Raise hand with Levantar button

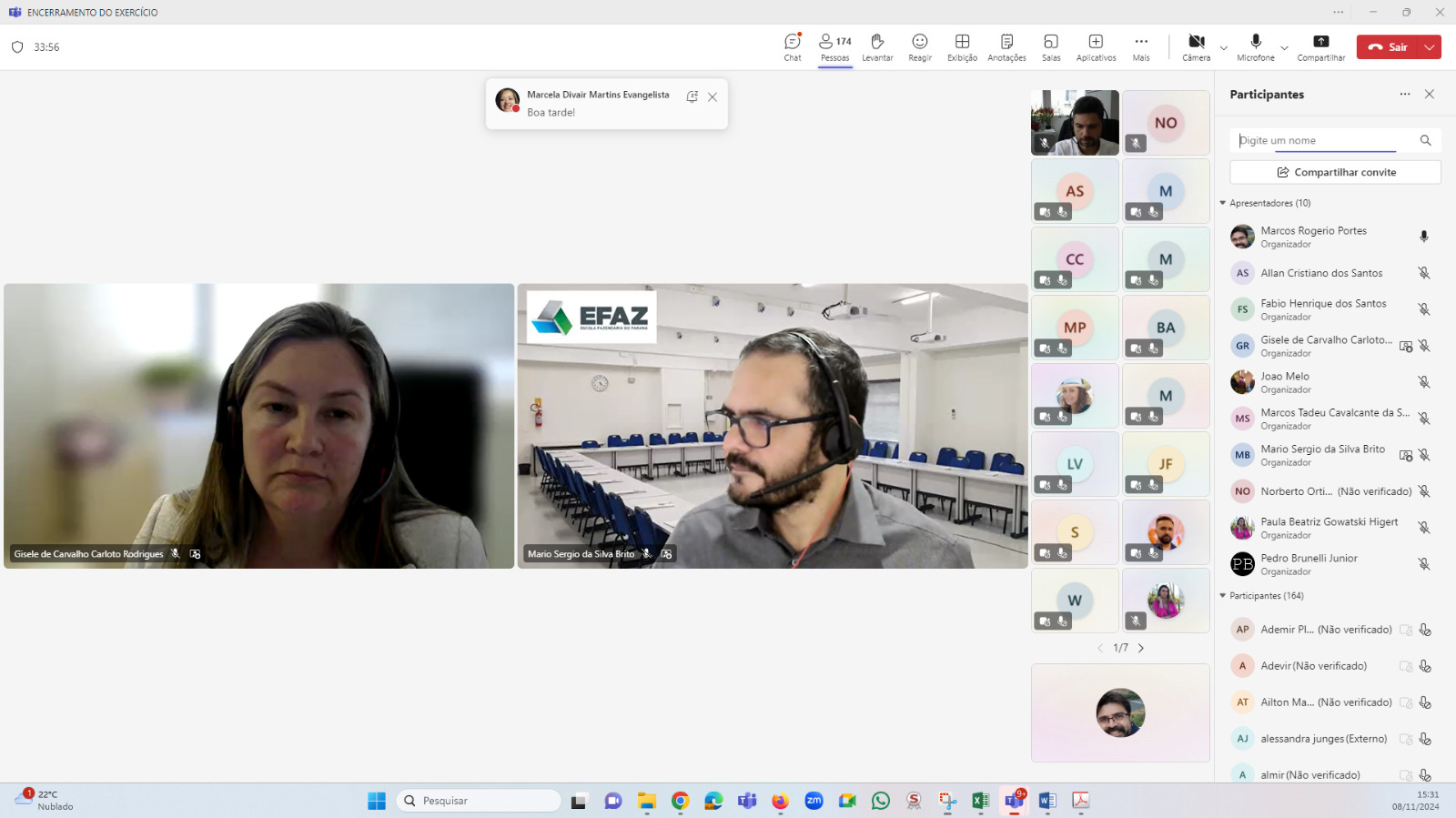877,47
